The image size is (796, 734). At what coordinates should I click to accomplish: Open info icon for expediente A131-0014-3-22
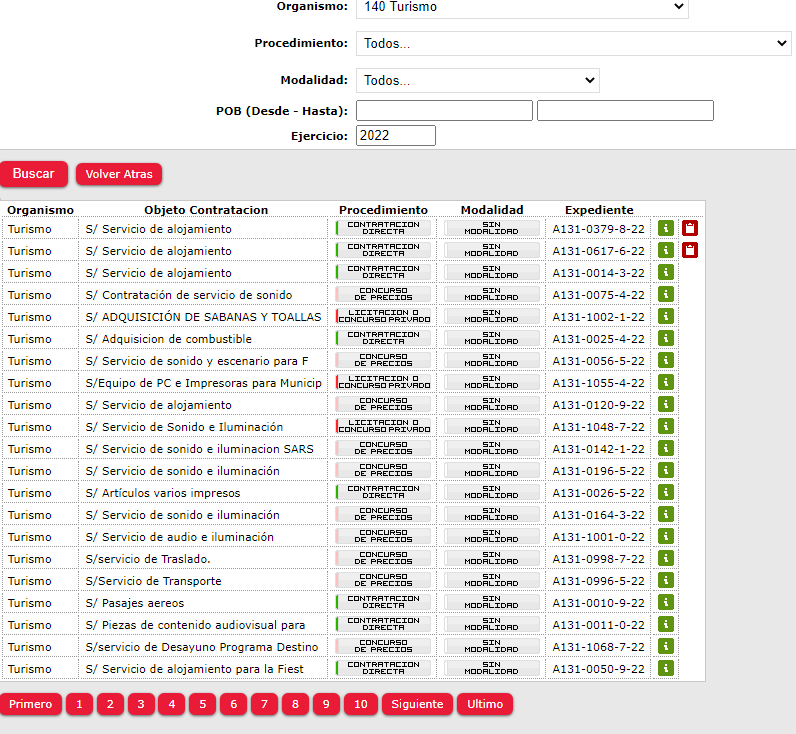[666, 272]
